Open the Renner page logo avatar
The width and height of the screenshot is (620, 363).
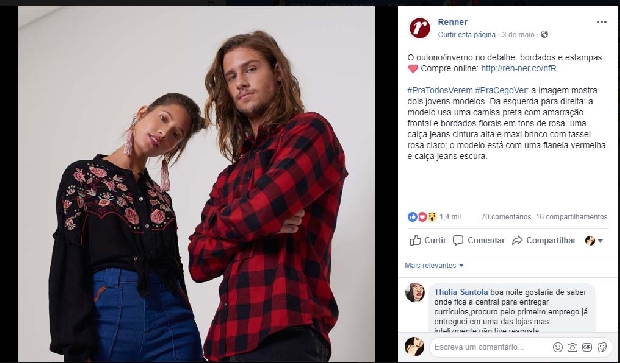(x=420, y=28)
